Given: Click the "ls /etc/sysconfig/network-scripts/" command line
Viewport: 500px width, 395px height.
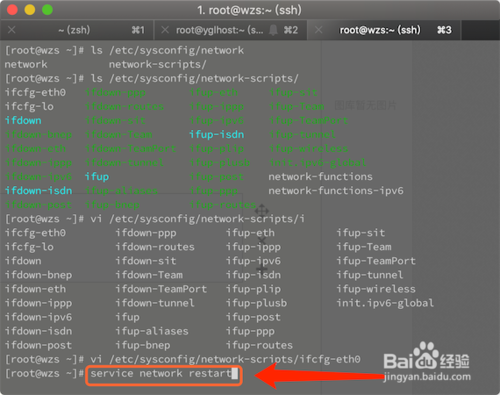Looking at the screenshot, I should coord(194,78).
